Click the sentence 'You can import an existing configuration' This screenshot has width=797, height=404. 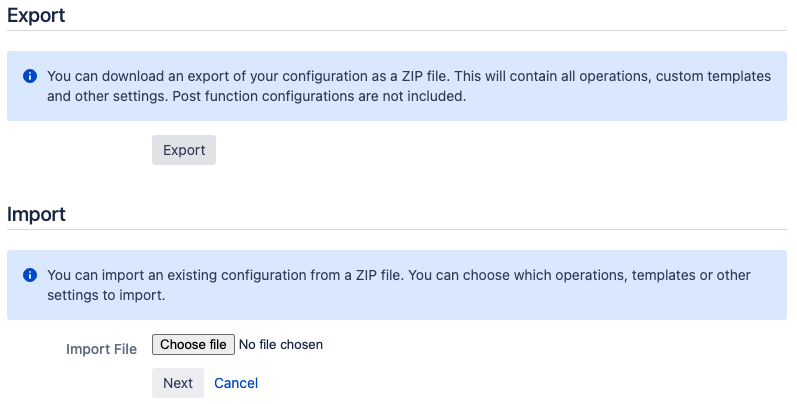tap(226, 275)
